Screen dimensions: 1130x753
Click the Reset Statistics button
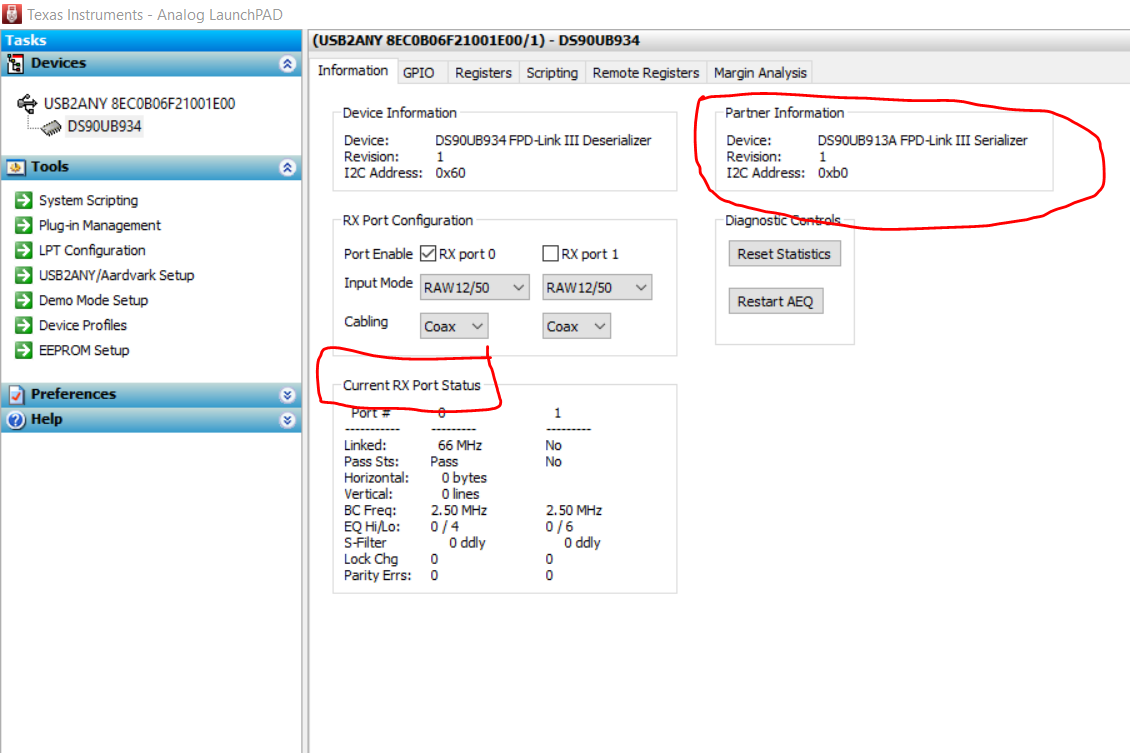point(784,254)
